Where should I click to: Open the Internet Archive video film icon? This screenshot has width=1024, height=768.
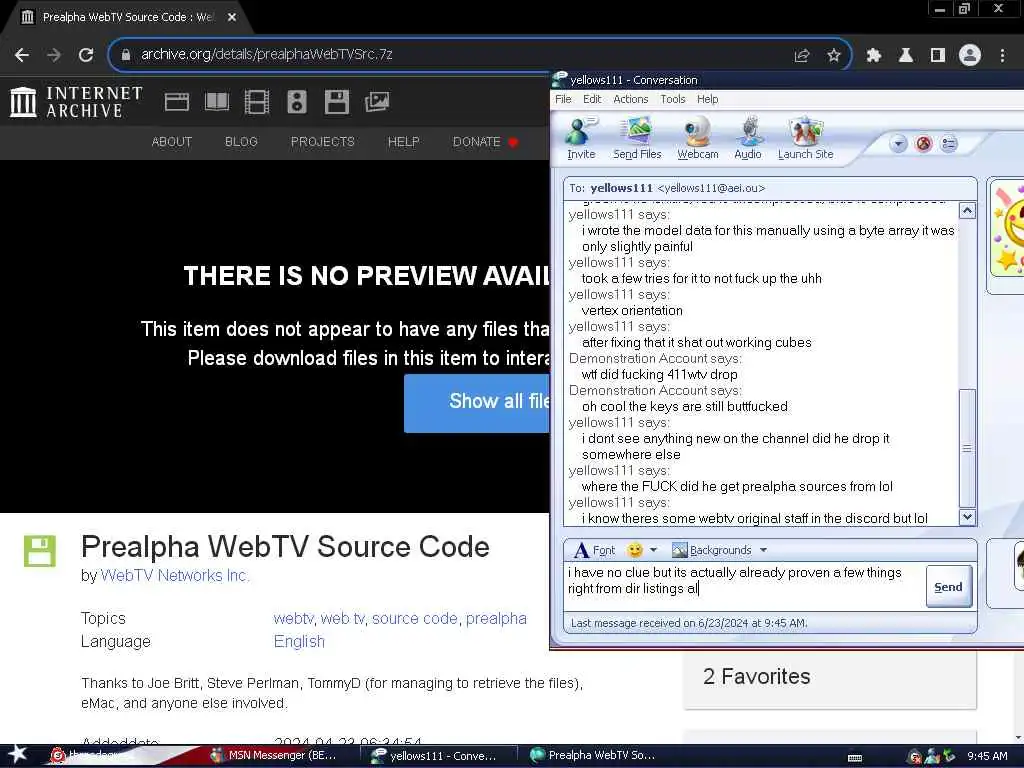(257, 102)
